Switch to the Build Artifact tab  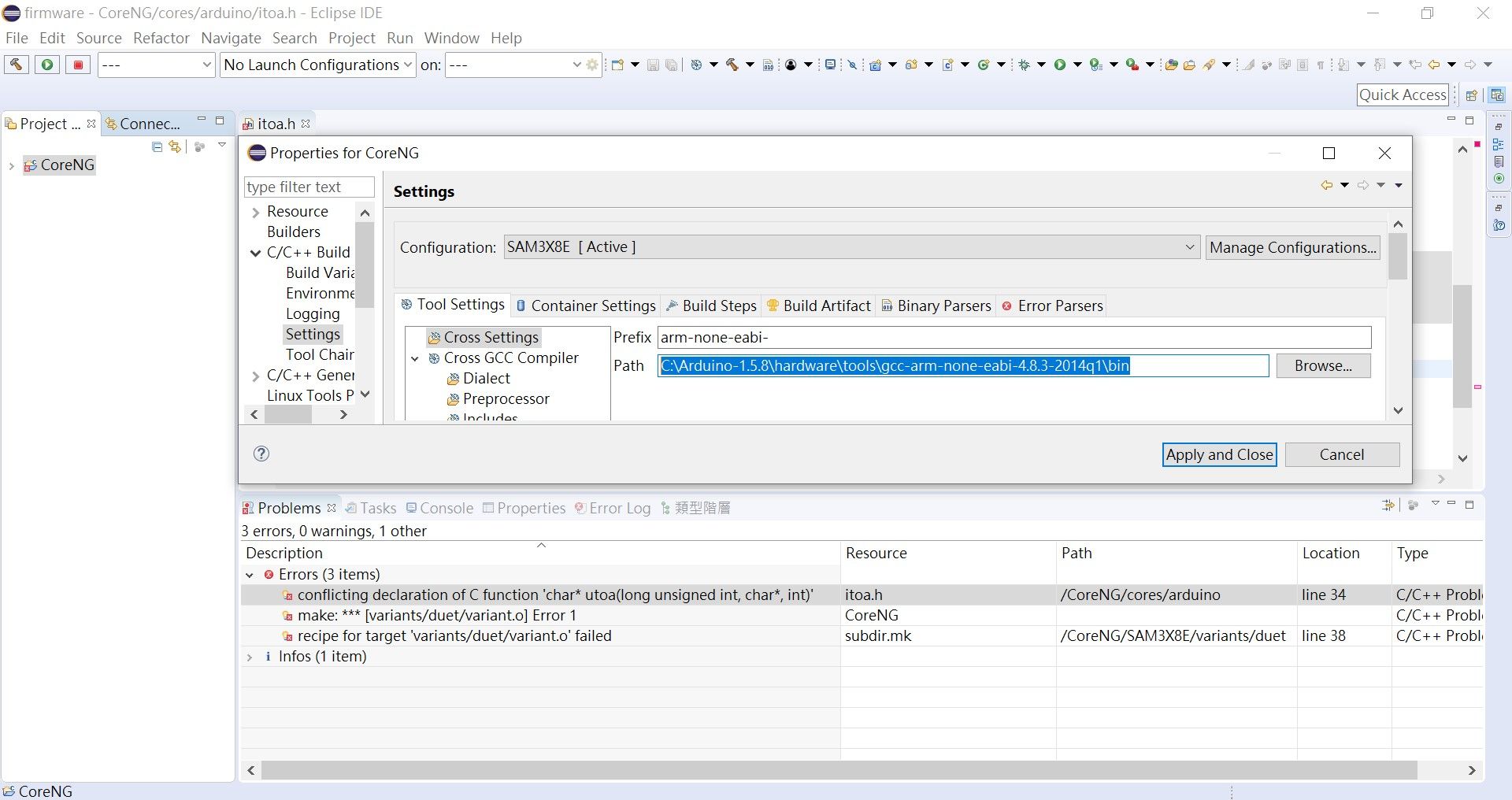point(819,306)
